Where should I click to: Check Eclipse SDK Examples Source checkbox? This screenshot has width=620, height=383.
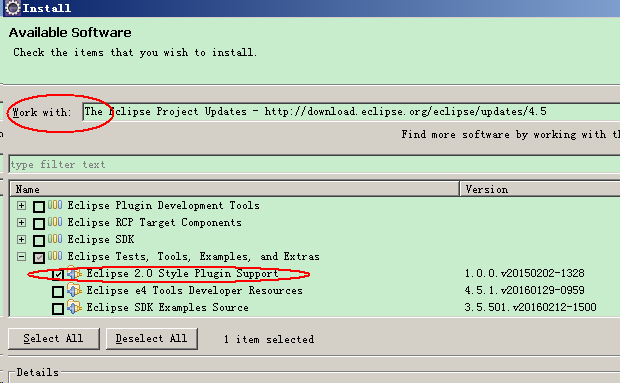(58, 309)
